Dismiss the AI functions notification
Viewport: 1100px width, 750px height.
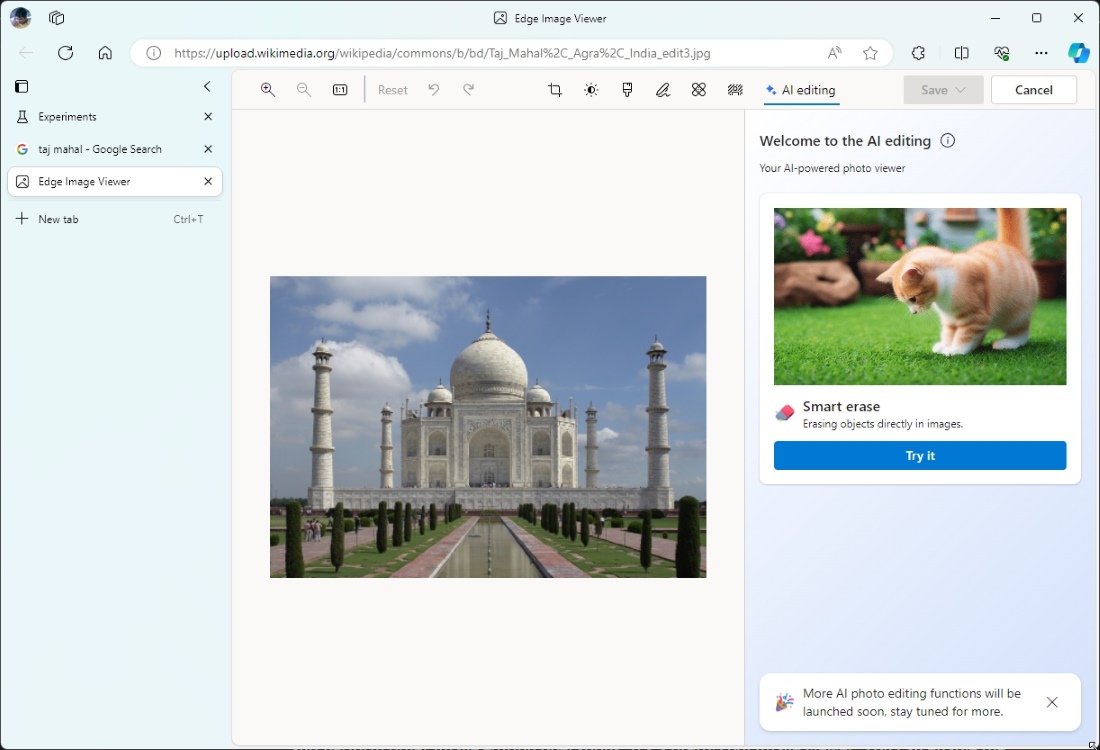[x=1052, y=702]
